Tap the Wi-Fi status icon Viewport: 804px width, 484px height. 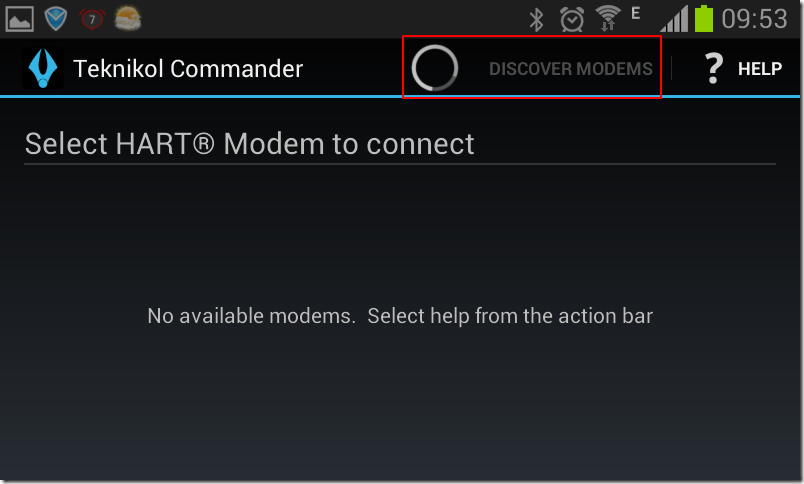[608, 18]
